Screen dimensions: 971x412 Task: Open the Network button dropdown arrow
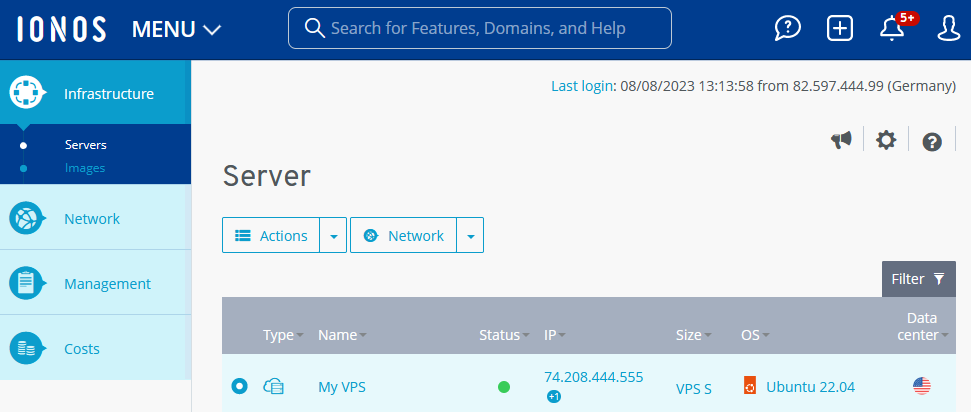pyautogui.click(x=470, y=236)
